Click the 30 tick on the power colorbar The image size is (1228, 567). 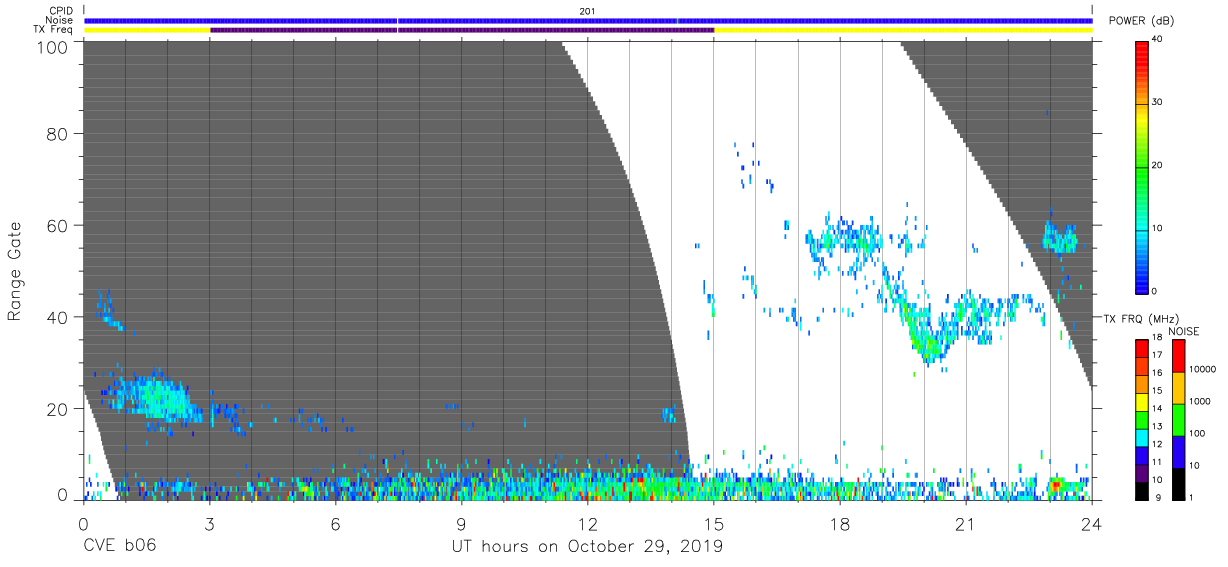[1157, 102]
